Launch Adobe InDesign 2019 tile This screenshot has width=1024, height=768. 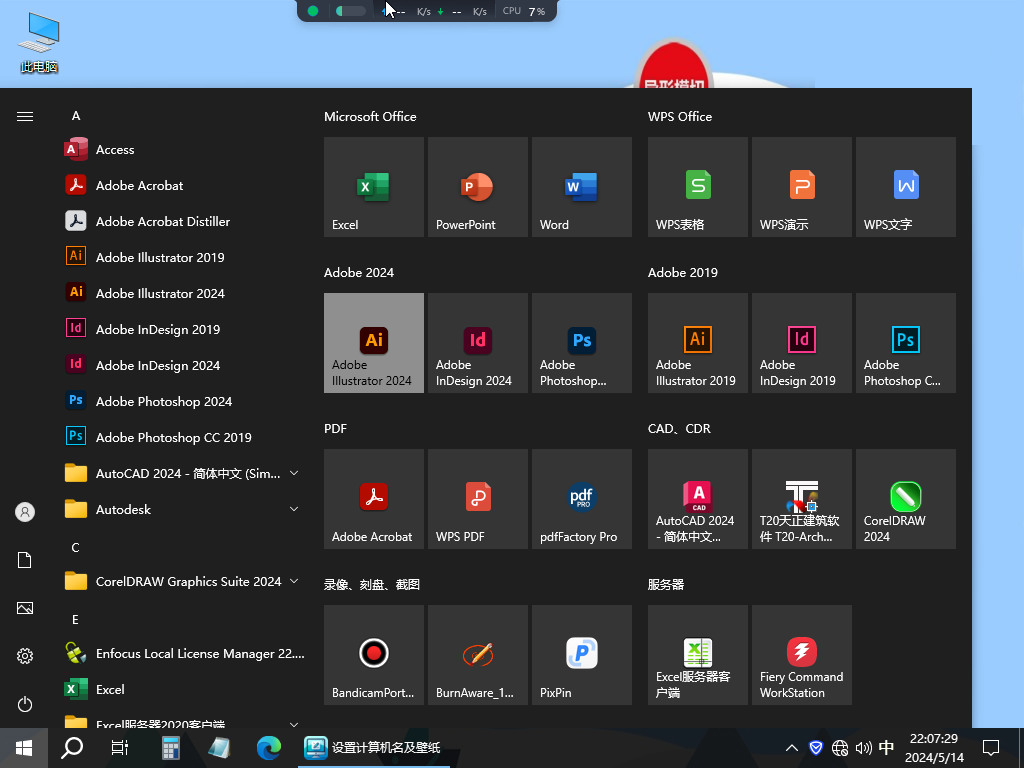[801, 343]
